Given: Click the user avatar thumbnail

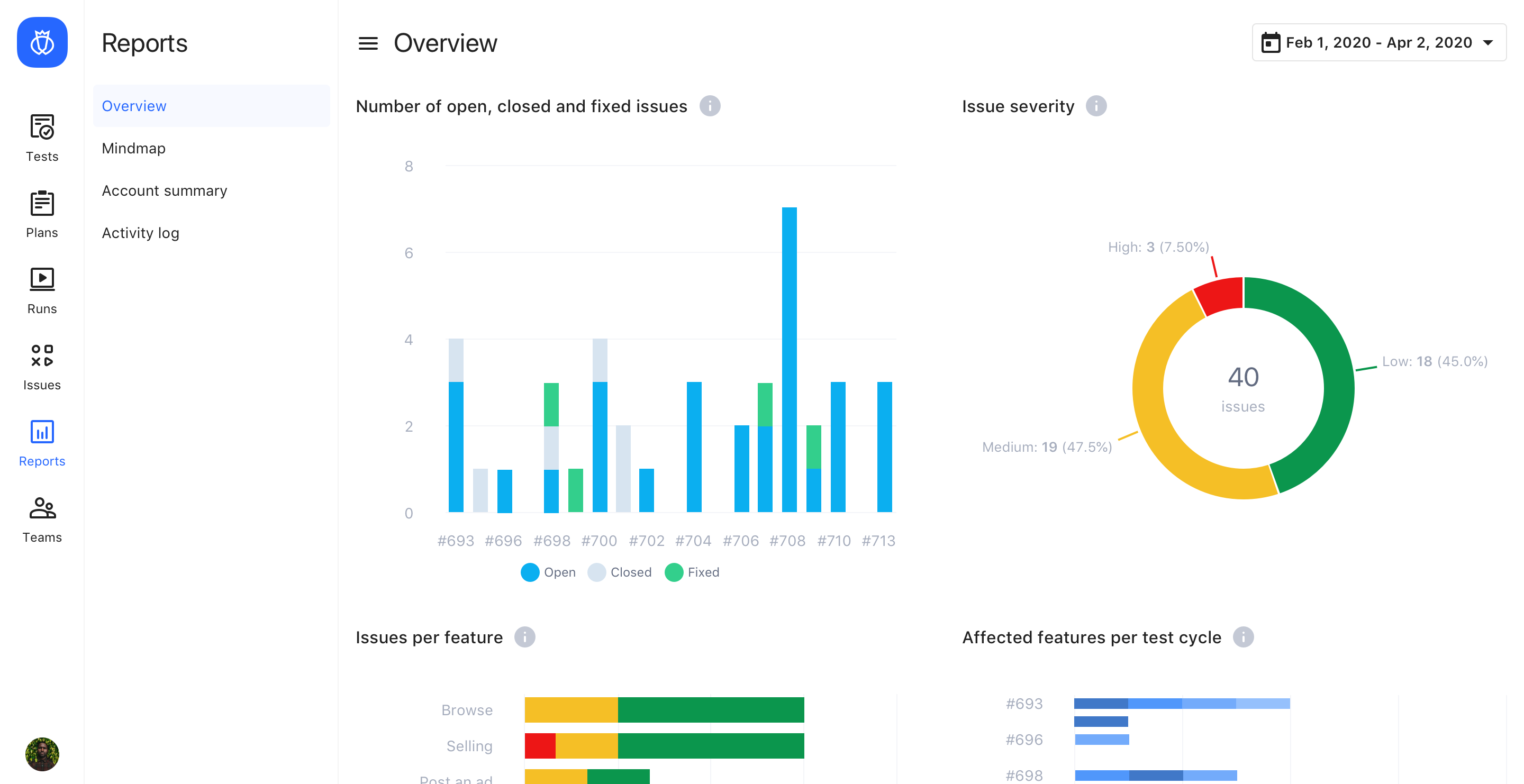Looking at the screenshot, I should click(42, 754).
